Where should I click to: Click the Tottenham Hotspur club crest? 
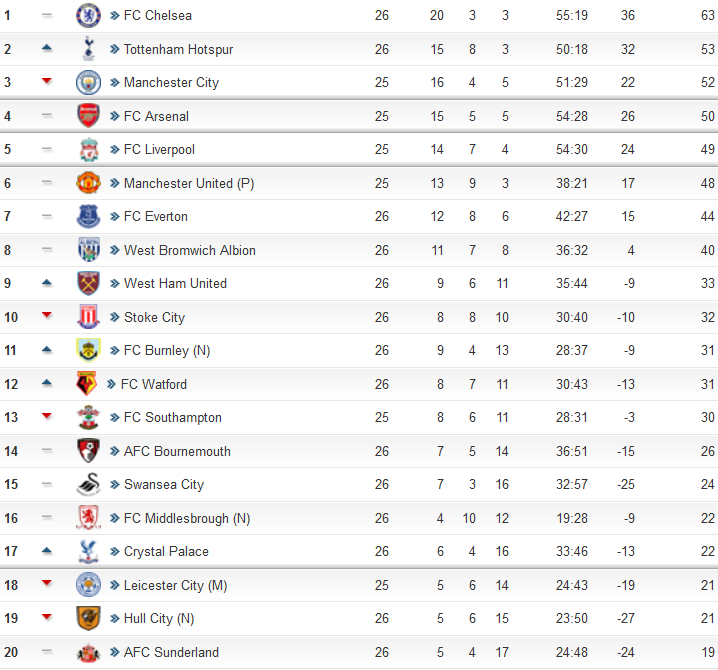pyautogui.click(x=88, y=49)
